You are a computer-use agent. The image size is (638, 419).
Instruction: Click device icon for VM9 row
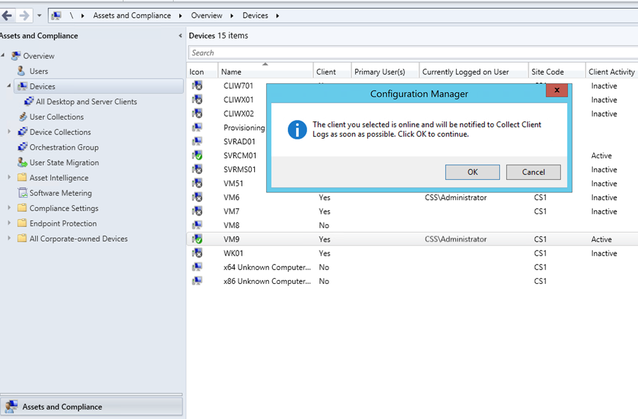[197, 239]
